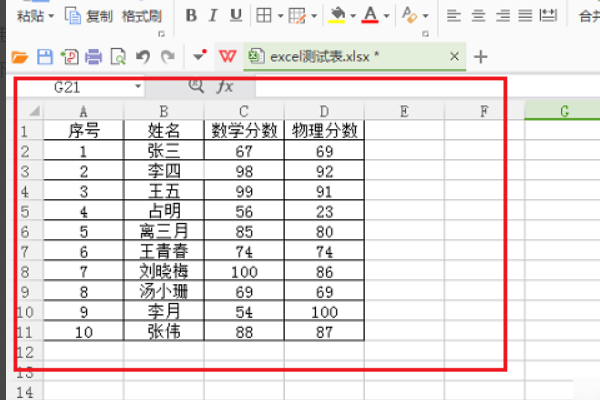Apply justified alignment icon
600x400 pixels.
525,16
